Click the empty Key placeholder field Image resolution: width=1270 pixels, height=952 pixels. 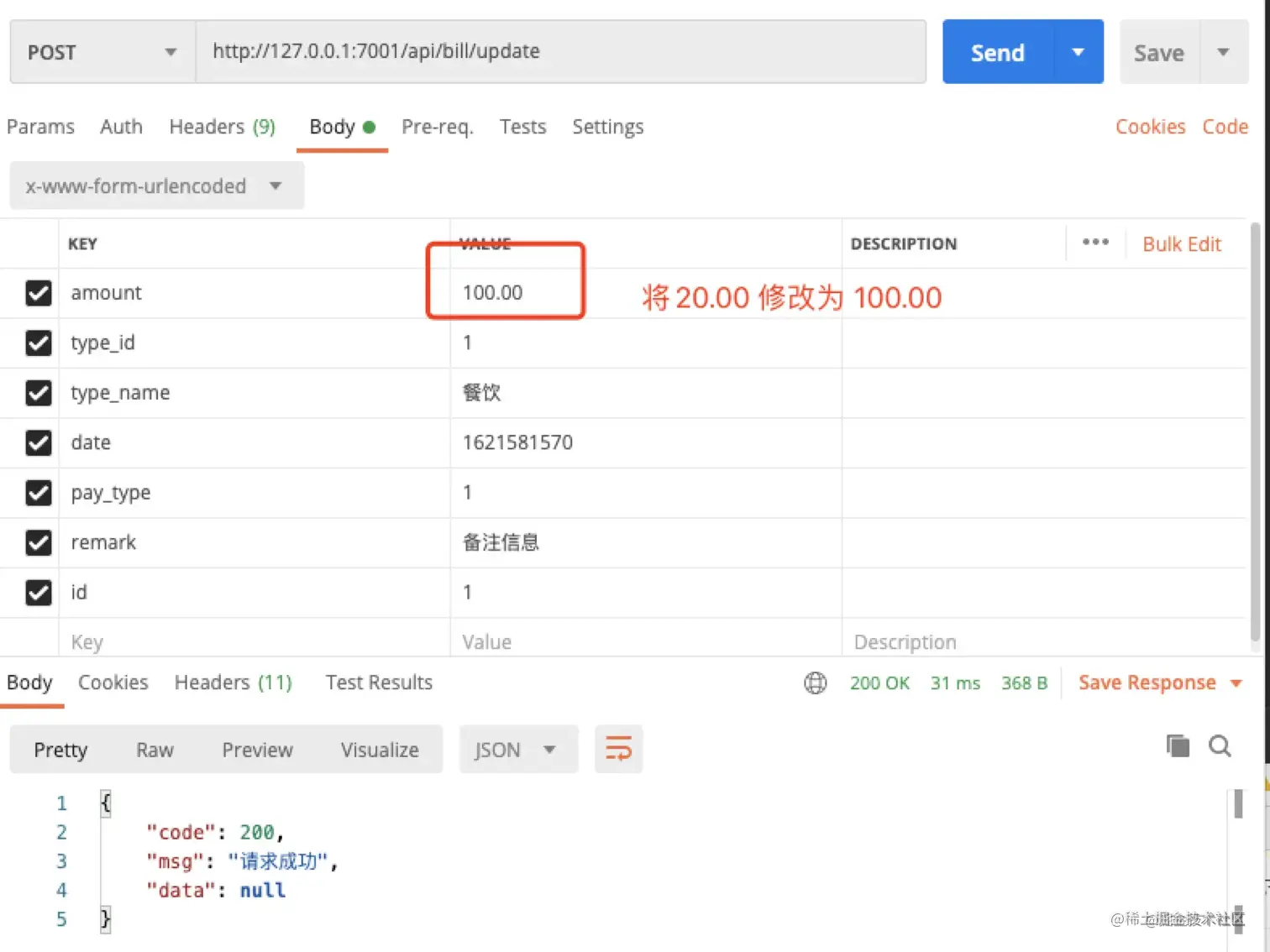click(x=255, y=642)
